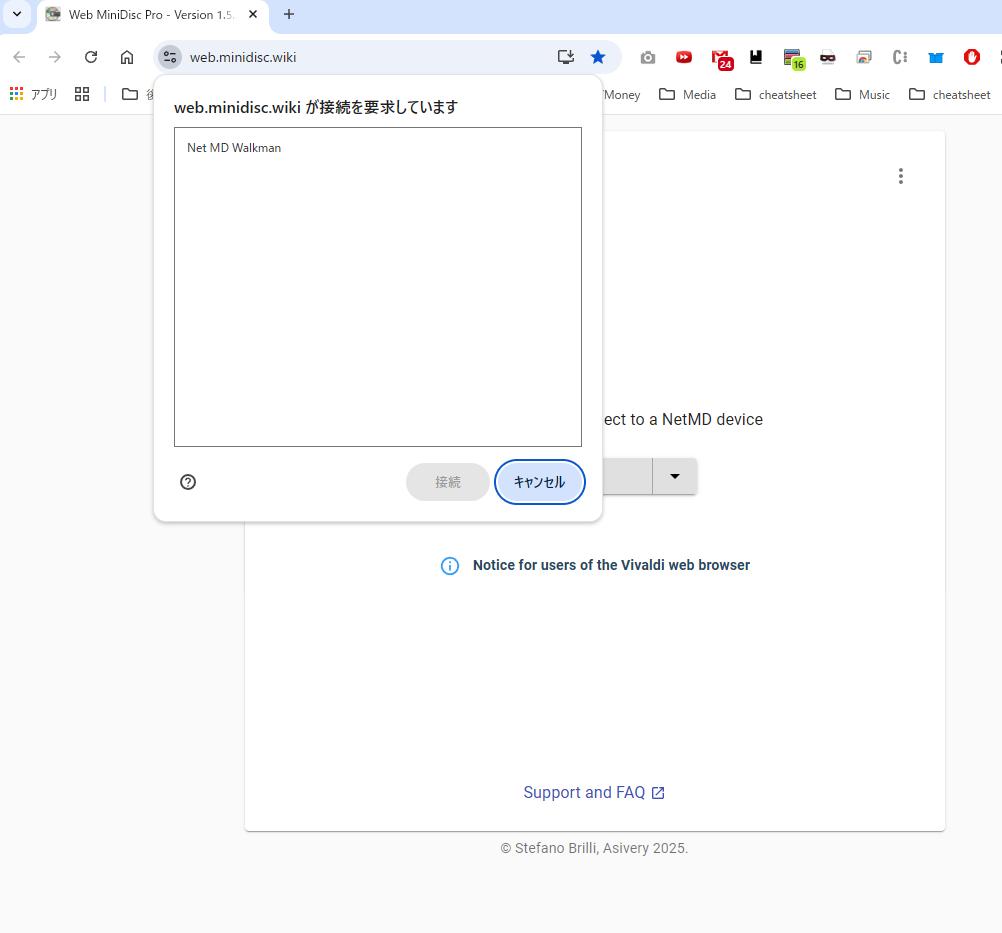This screenshot has width=1002, height=933.
Task: Click the キャンセル cancel button
Action: point(539,482)
